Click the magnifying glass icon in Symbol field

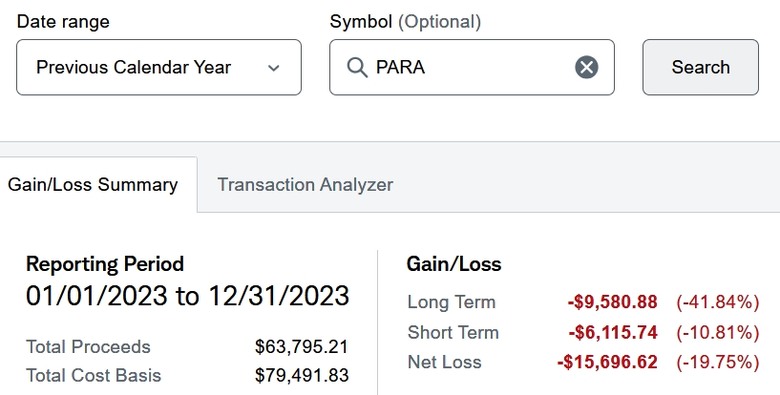coord(357,67)
